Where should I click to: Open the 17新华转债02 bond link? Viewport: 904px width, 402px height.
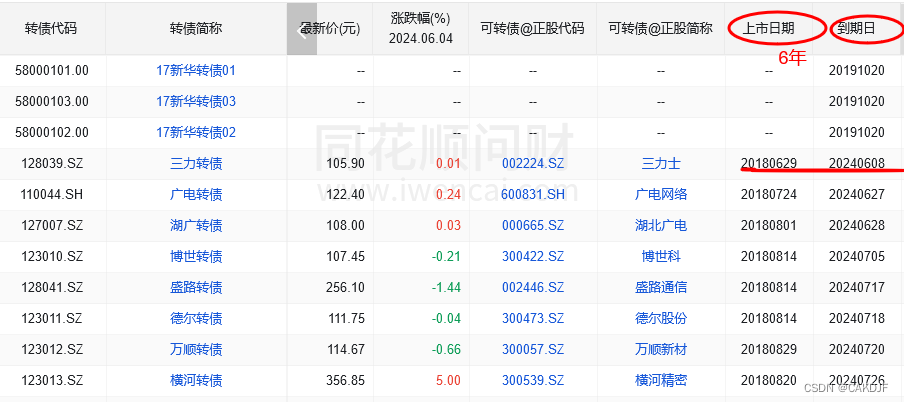tap(196, 133)
